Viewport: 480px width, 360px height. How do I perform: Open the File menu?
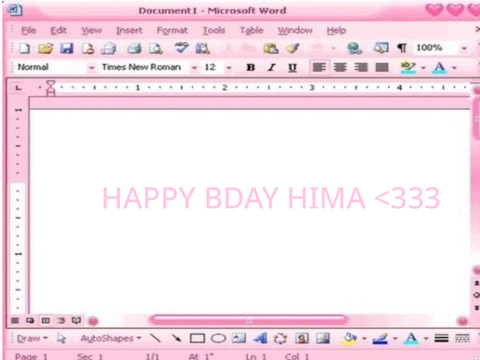coord(29,31)
